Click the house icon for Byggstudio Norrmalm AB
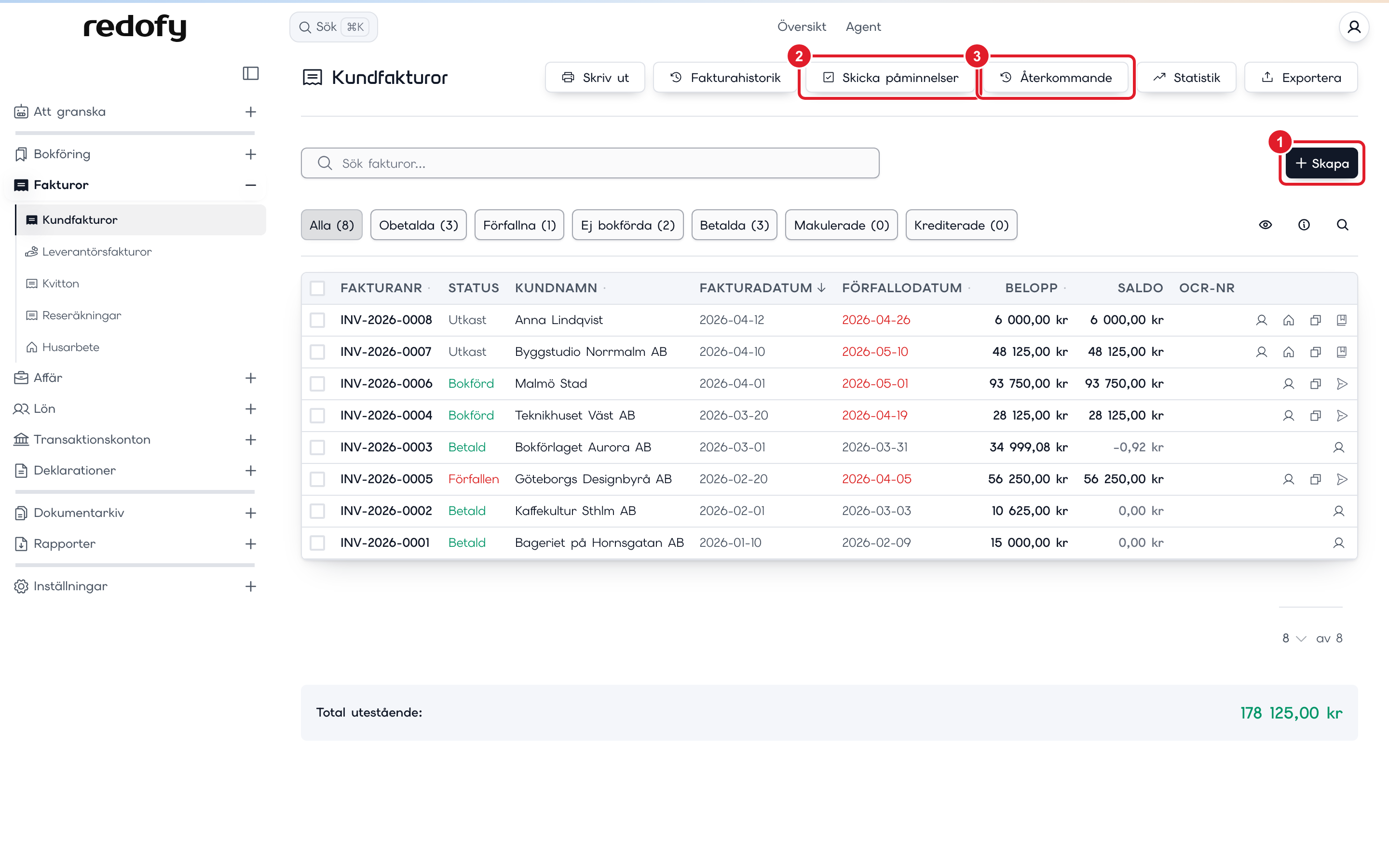This screenshot has width=1389, height=868. (1289, 352)
